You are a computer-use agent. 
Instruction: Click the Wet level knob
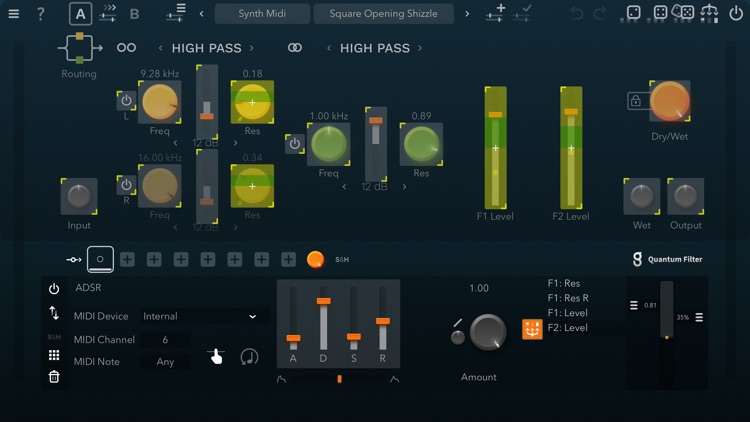(x=641, y=196)
